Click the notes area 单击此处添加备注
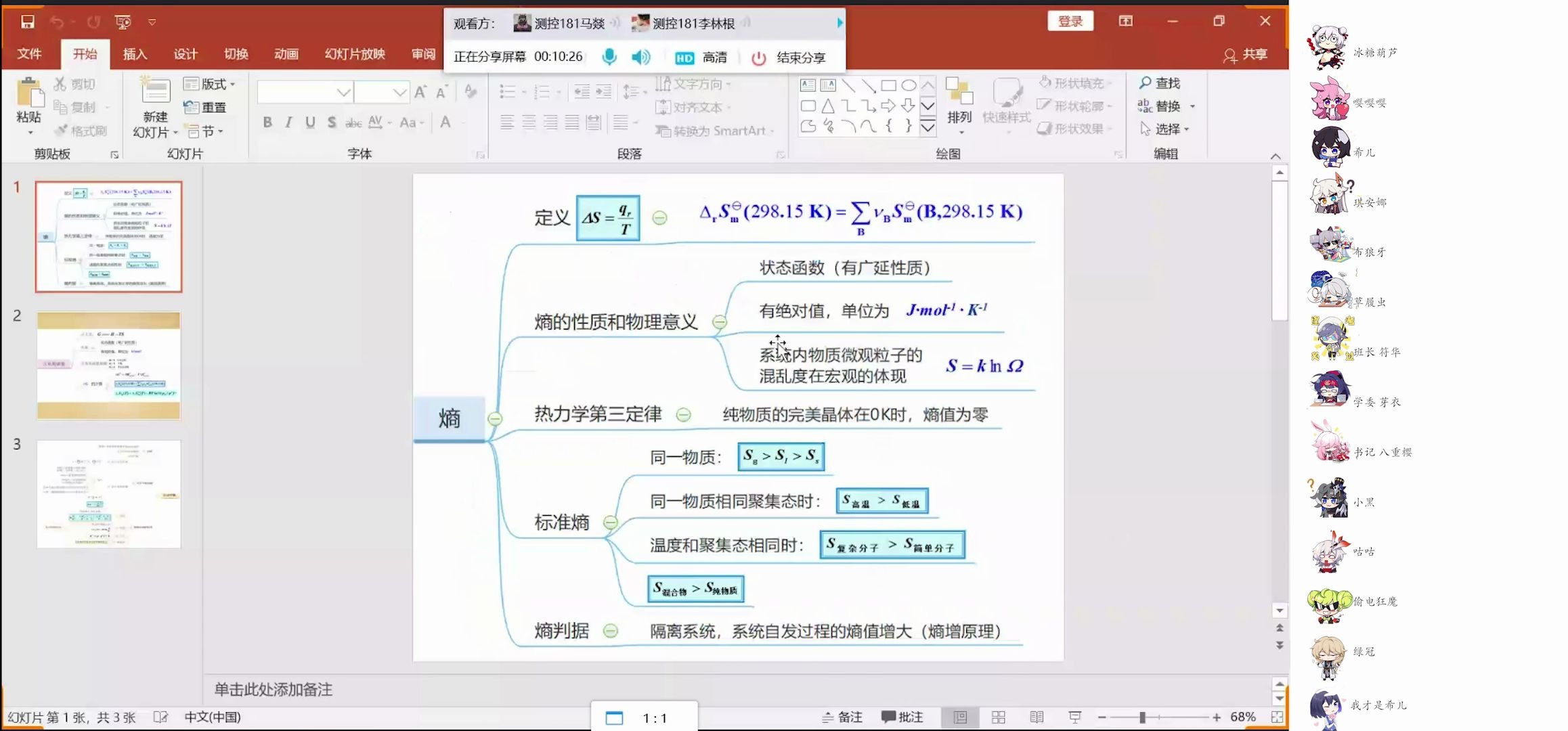This screenshot has height=731, width=1568. click(x=274, y=689)
